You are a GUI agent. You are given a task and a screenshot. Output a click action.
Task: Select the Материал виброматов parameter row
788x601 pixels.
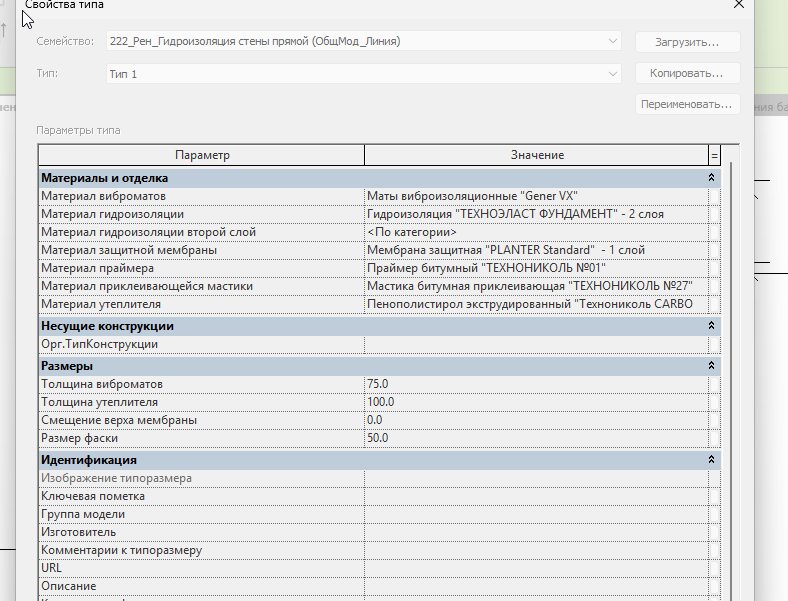tap(379, 196)
